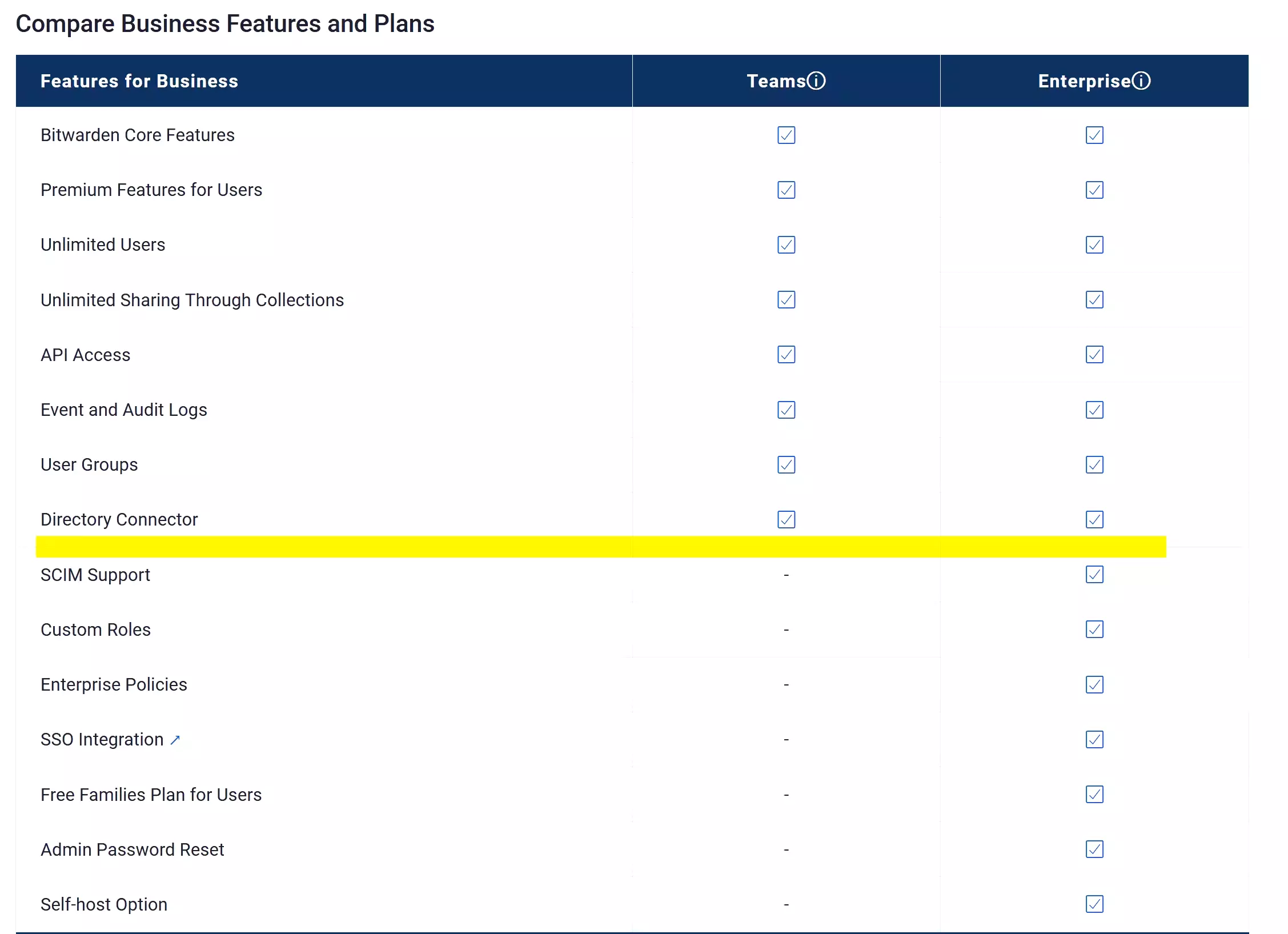Toggle User Groups checkbox under Enterprise
The width and height of the screenshot is (1288, 934).
click(x=1094, y=464)
